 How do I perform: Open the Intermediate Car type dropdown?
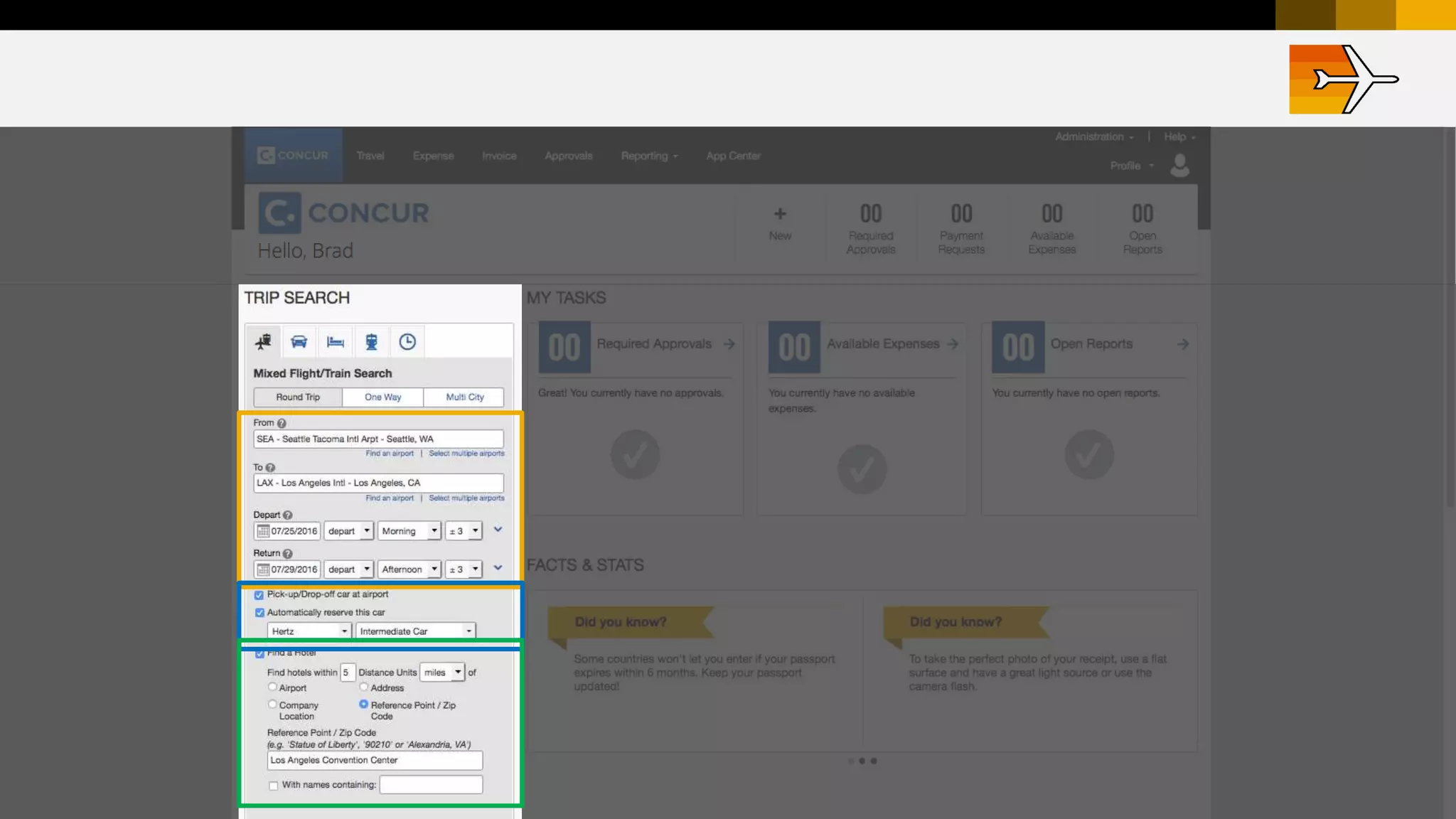415,631
